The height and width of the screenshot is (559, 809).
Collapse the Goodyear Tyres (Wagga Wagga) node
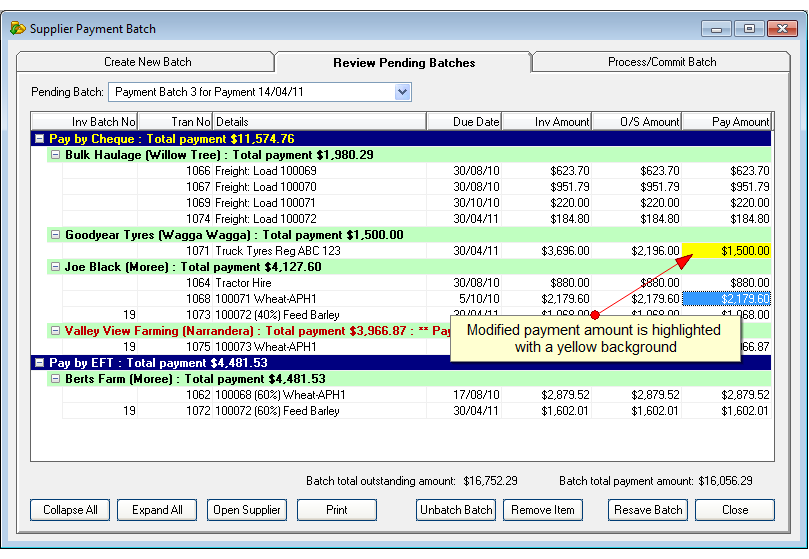55,234
